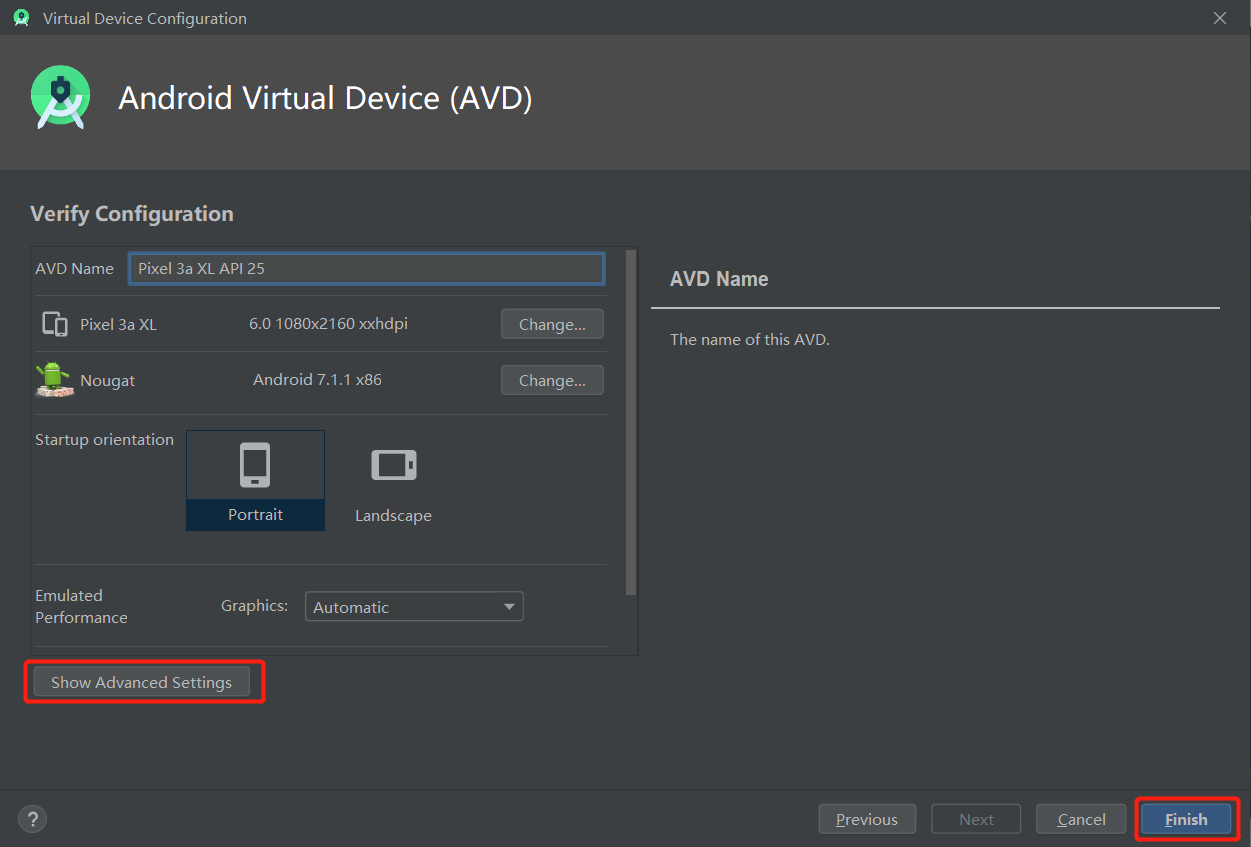
Task: Close the Virtual Device Configuration window
Action: [x=1220, y=18]
